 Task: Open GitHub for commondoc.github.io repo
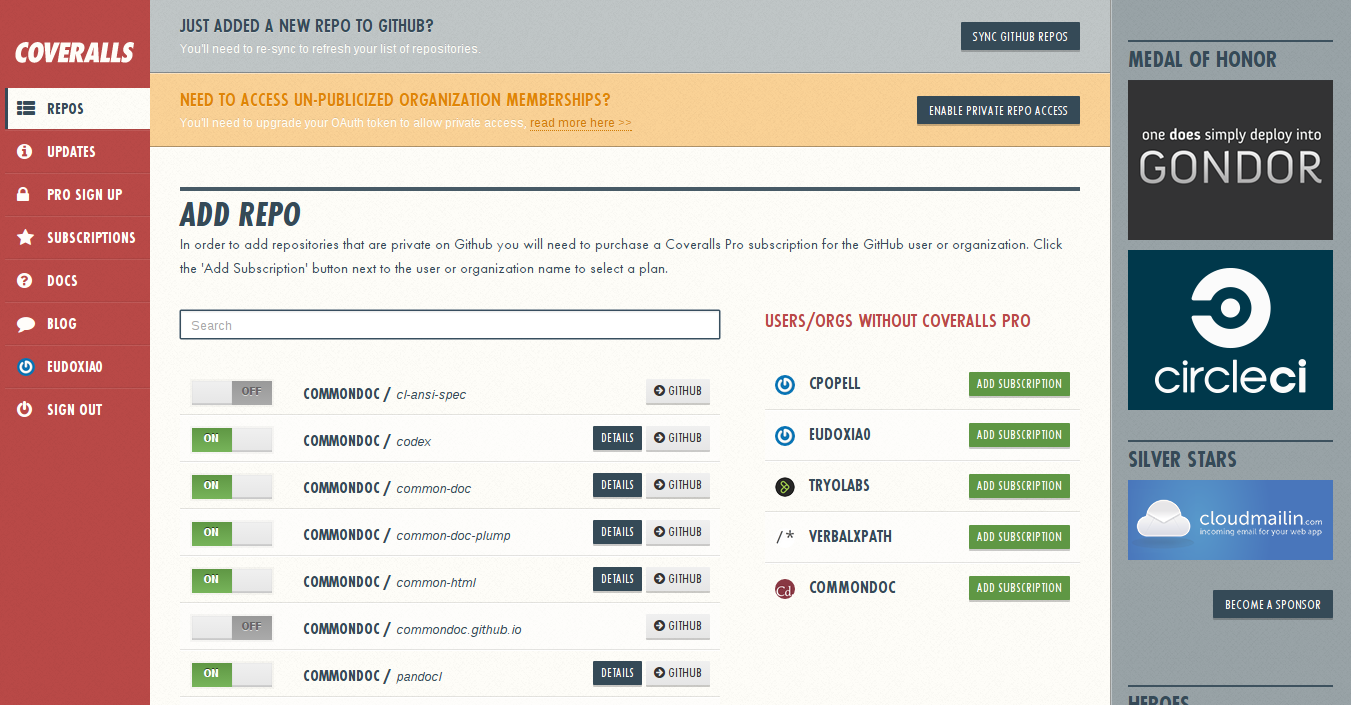point(678,626)
